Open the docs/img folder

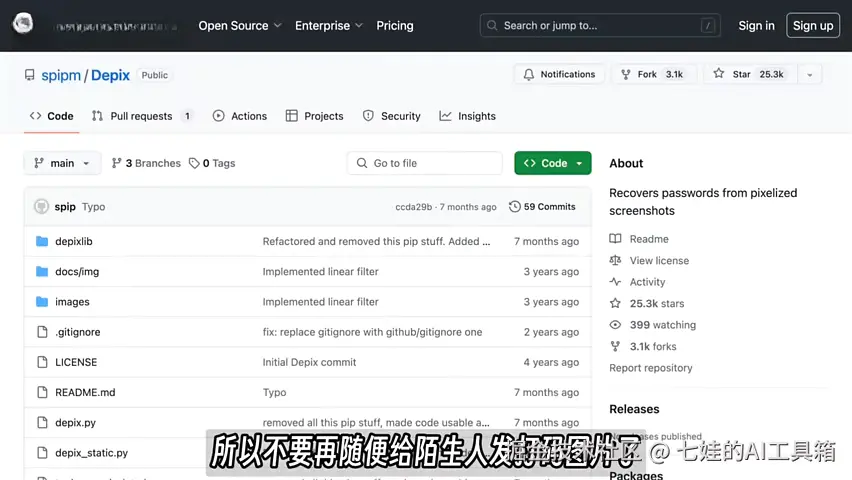point(77,271)
